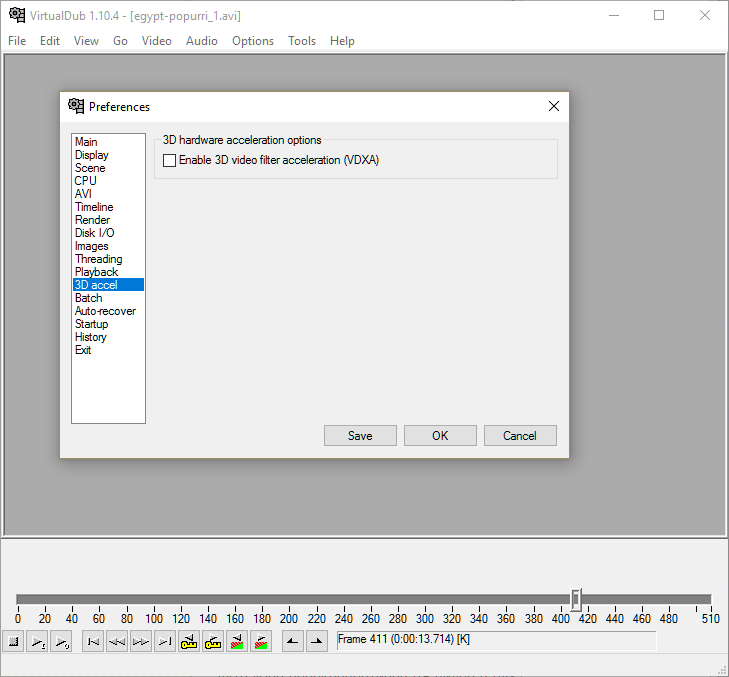Jump to end of video
This screenshot has height=677, width=729.
[x=165, y=642]
